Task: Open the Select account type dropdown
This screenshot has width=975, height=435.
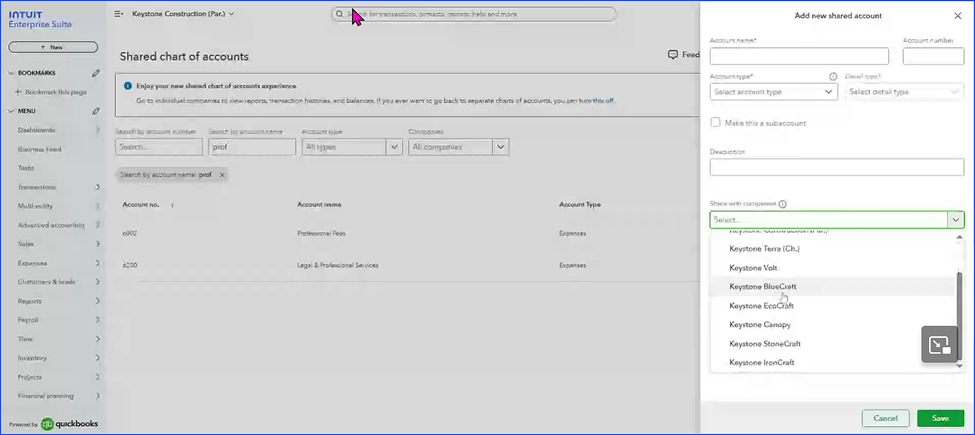Action: click(774, 92)
